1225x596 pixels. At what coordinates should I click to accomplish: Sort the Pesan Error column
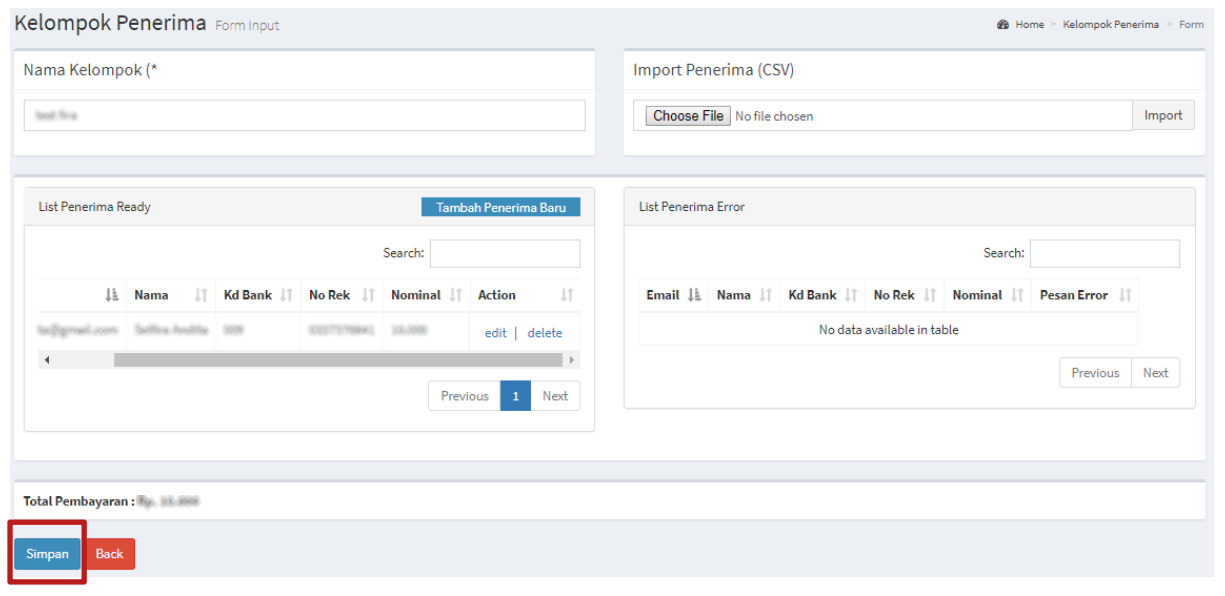coord(1125,295)
